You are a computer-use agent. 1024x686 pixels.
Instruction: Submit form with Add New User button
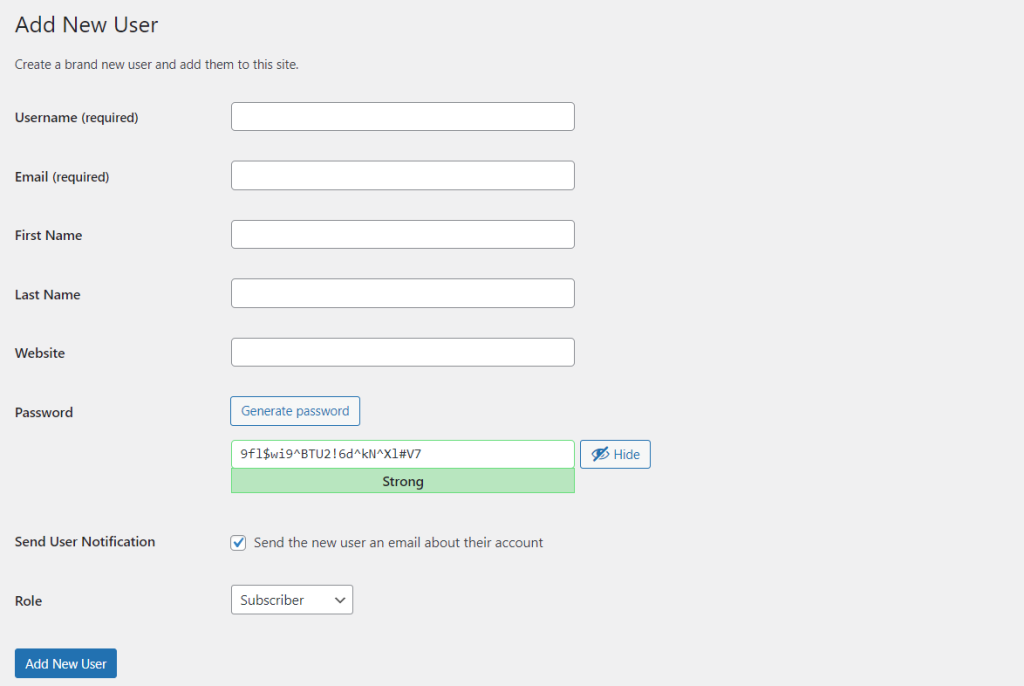point(65,663)
